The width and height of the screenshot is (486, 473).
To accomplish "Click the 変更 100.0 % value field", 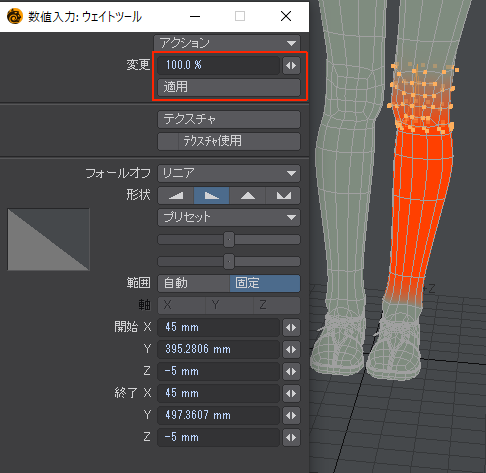I will 218,65.
